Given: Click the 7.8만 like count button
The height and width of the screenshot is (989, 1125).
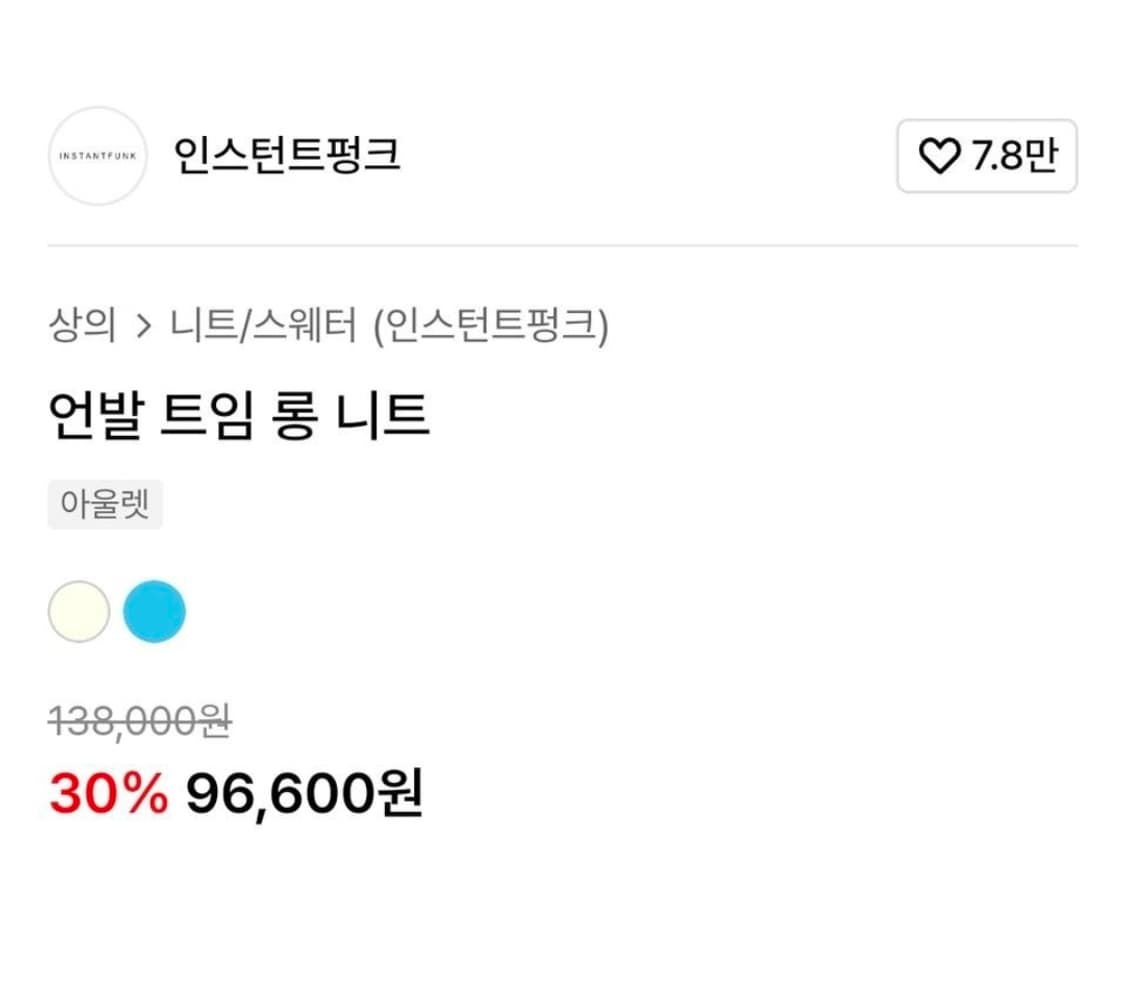Looking at the screenshot, I should click(989, 157).
